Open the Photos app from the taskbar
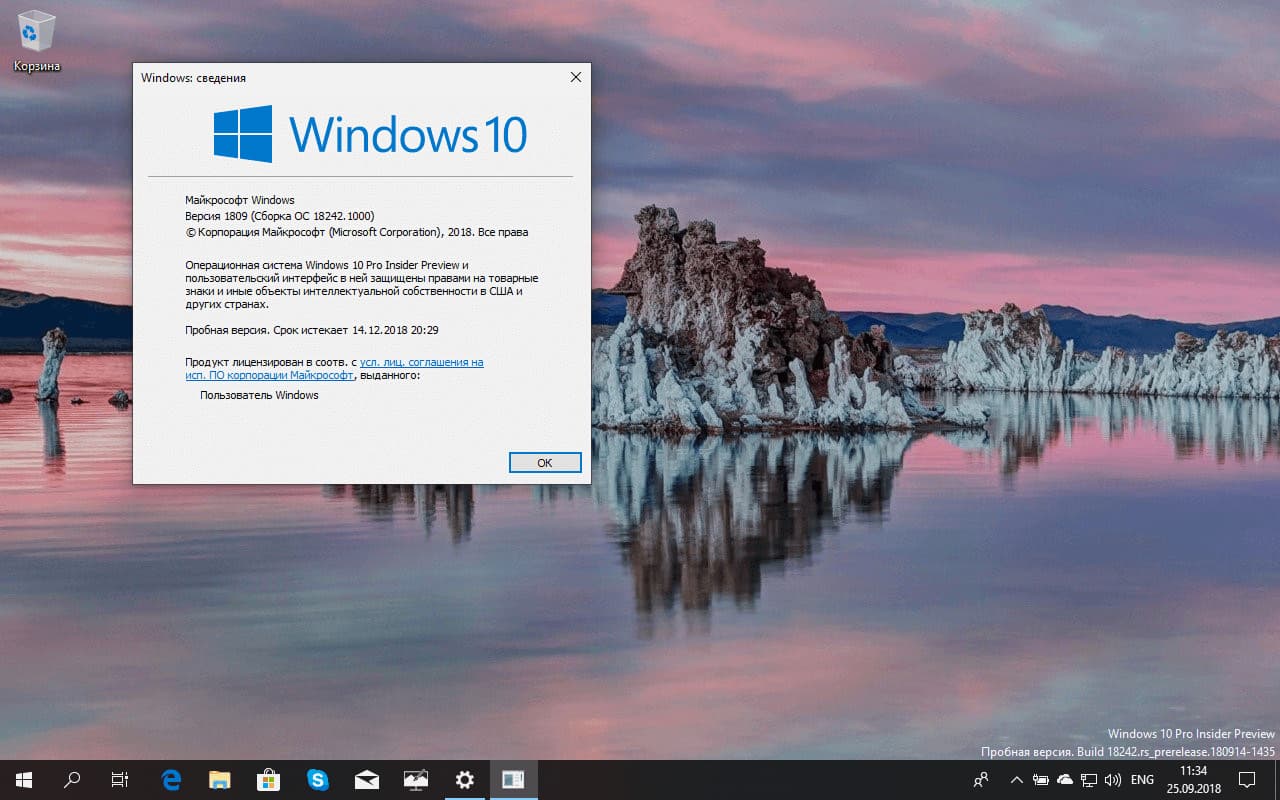This screenshot has width=1280, height=800. (x=416, y=779)
